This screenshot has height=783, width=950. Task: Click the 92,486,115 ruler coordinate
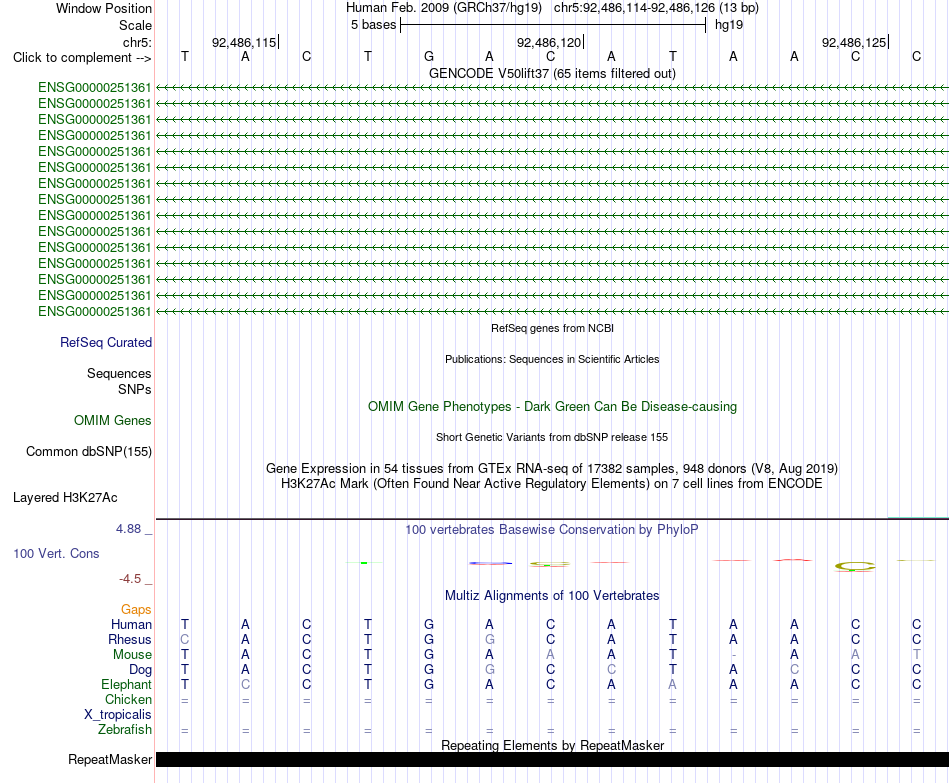click(x=244, y=42)
